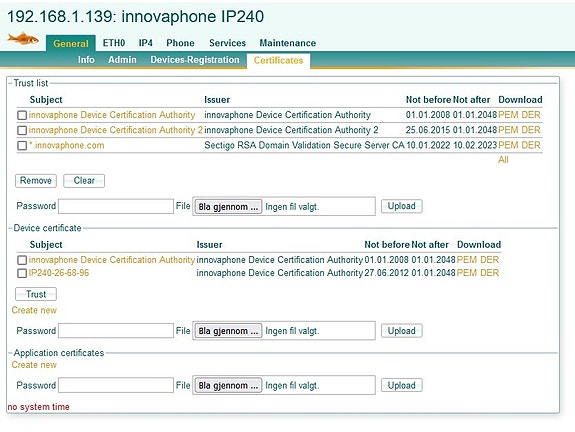Download PEM for Certification Authority 2
Viewport: 575px width, 432px height.
coord(508,130)
